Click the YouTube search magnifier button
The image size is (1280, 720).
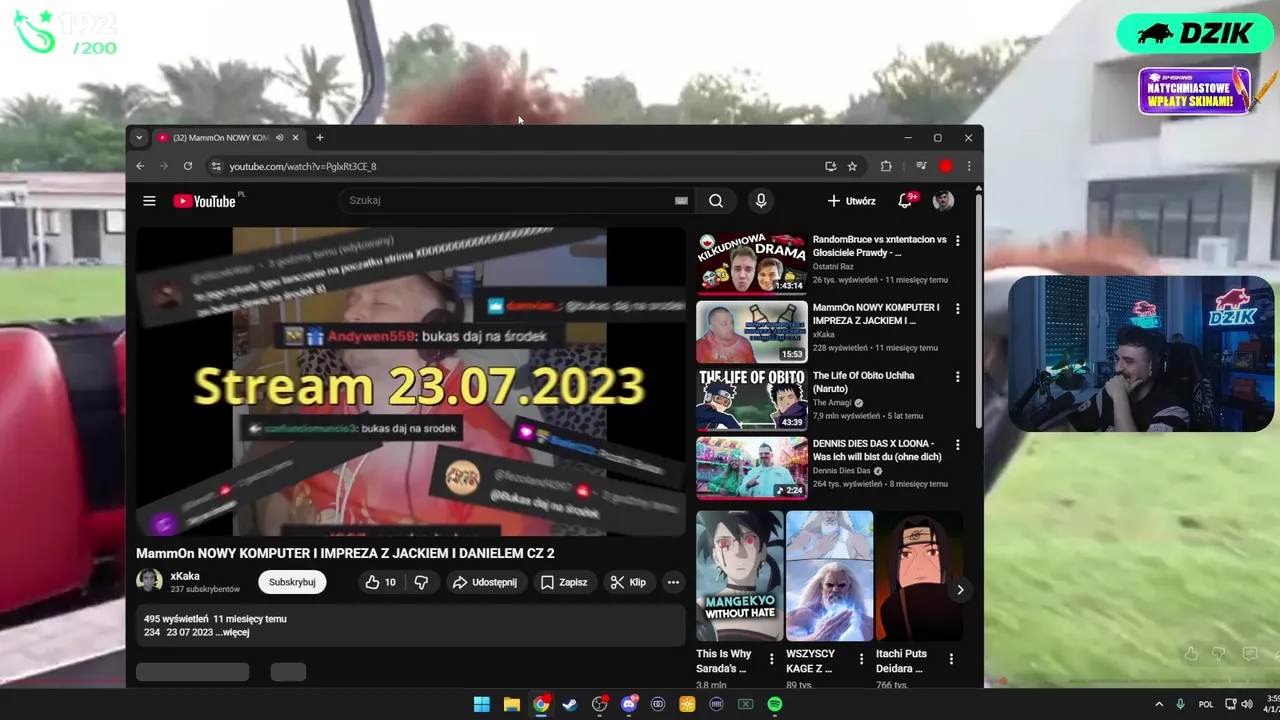tap(716, 201)
